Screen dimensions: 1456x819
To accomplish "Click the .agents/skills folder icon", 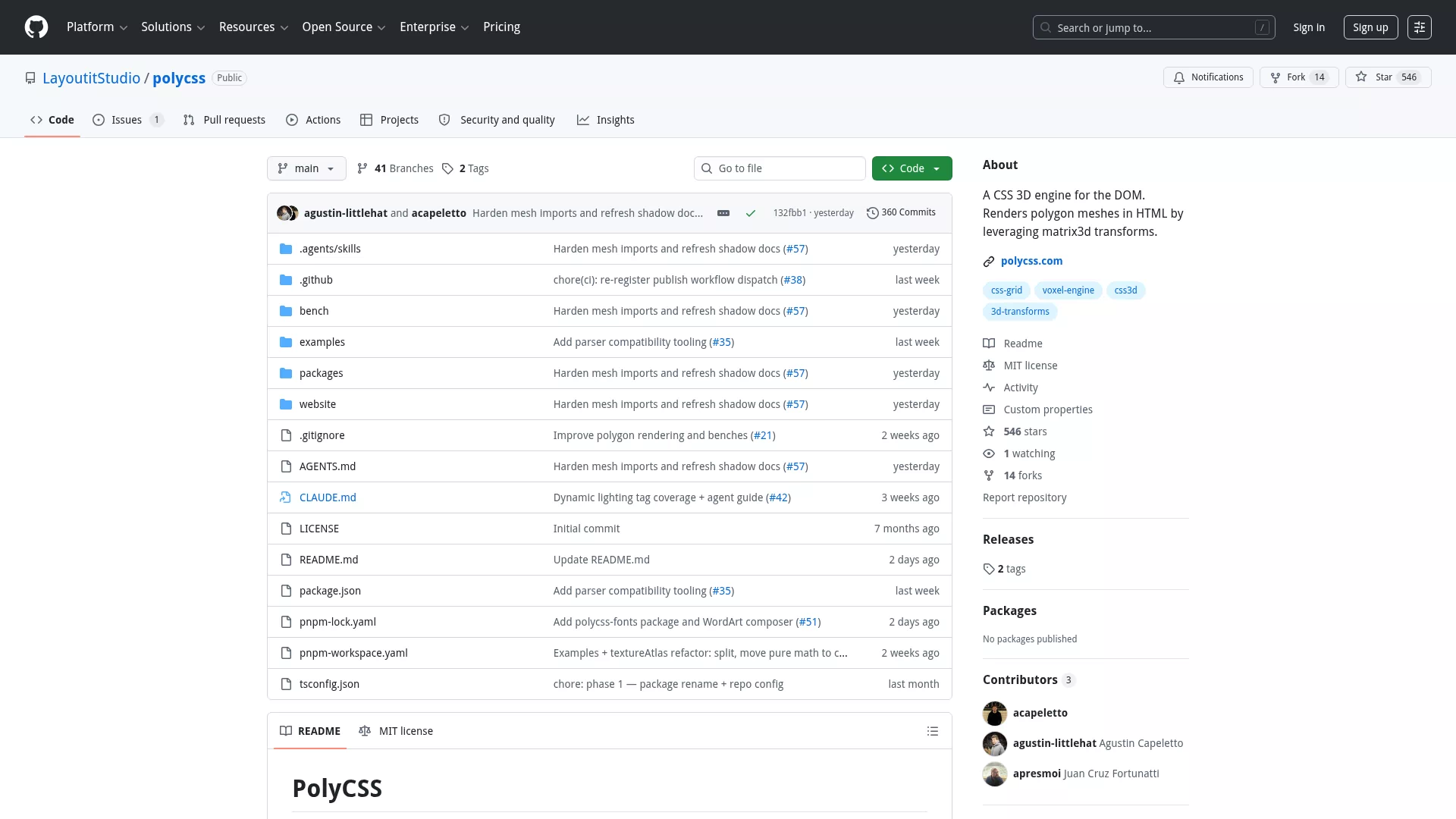I will point(286,249).
